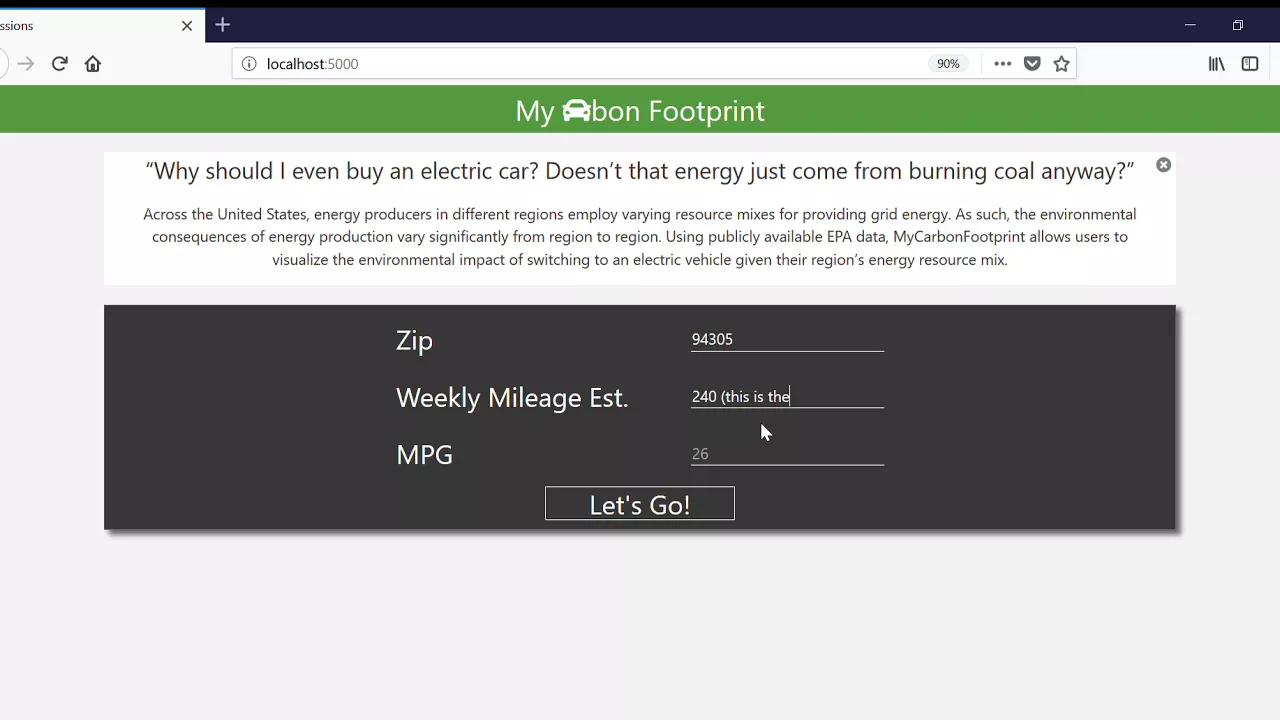Toggle the browser sidebar panel
Viewport: 1280px width, 720px height.
point(1250,64)
